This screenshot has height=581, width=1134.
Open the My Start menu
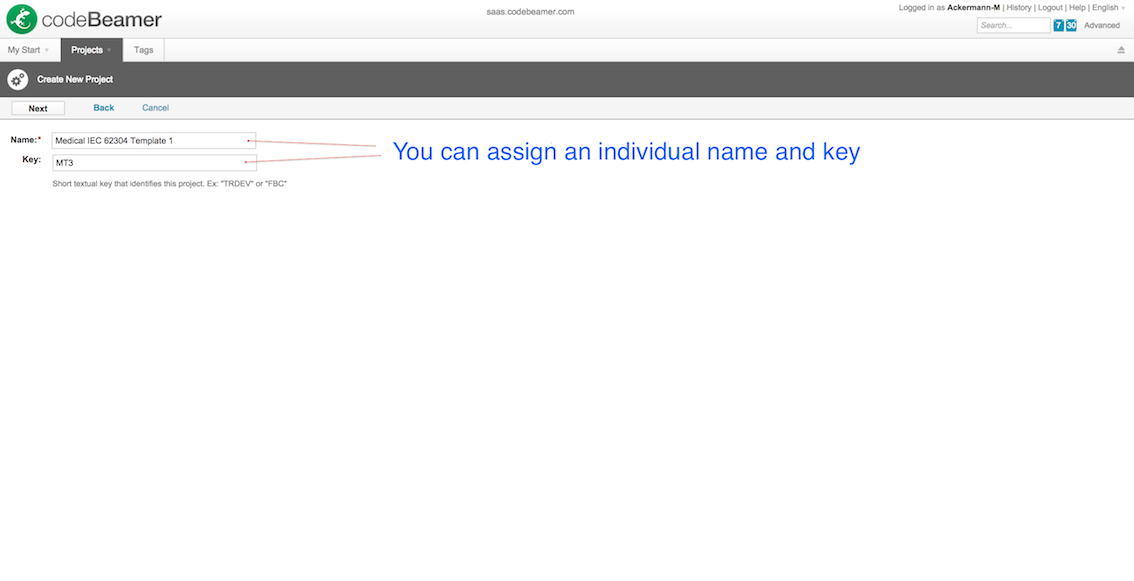29,50
